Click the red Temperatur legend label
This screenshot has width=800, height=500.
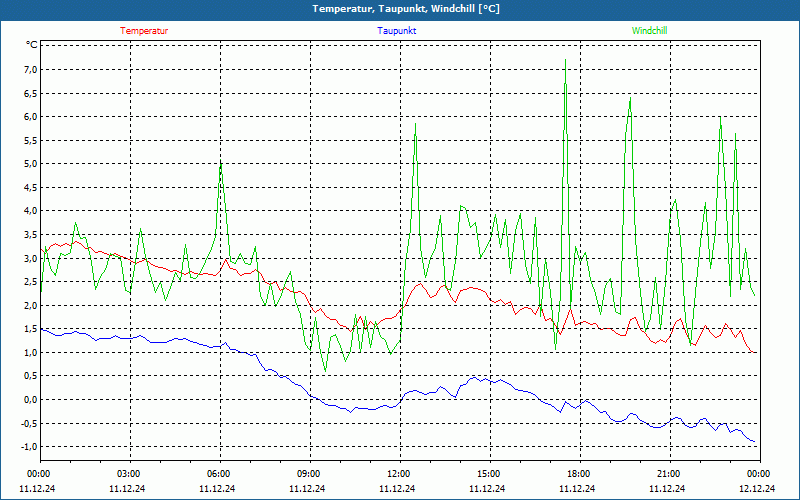tap(144, 31)
